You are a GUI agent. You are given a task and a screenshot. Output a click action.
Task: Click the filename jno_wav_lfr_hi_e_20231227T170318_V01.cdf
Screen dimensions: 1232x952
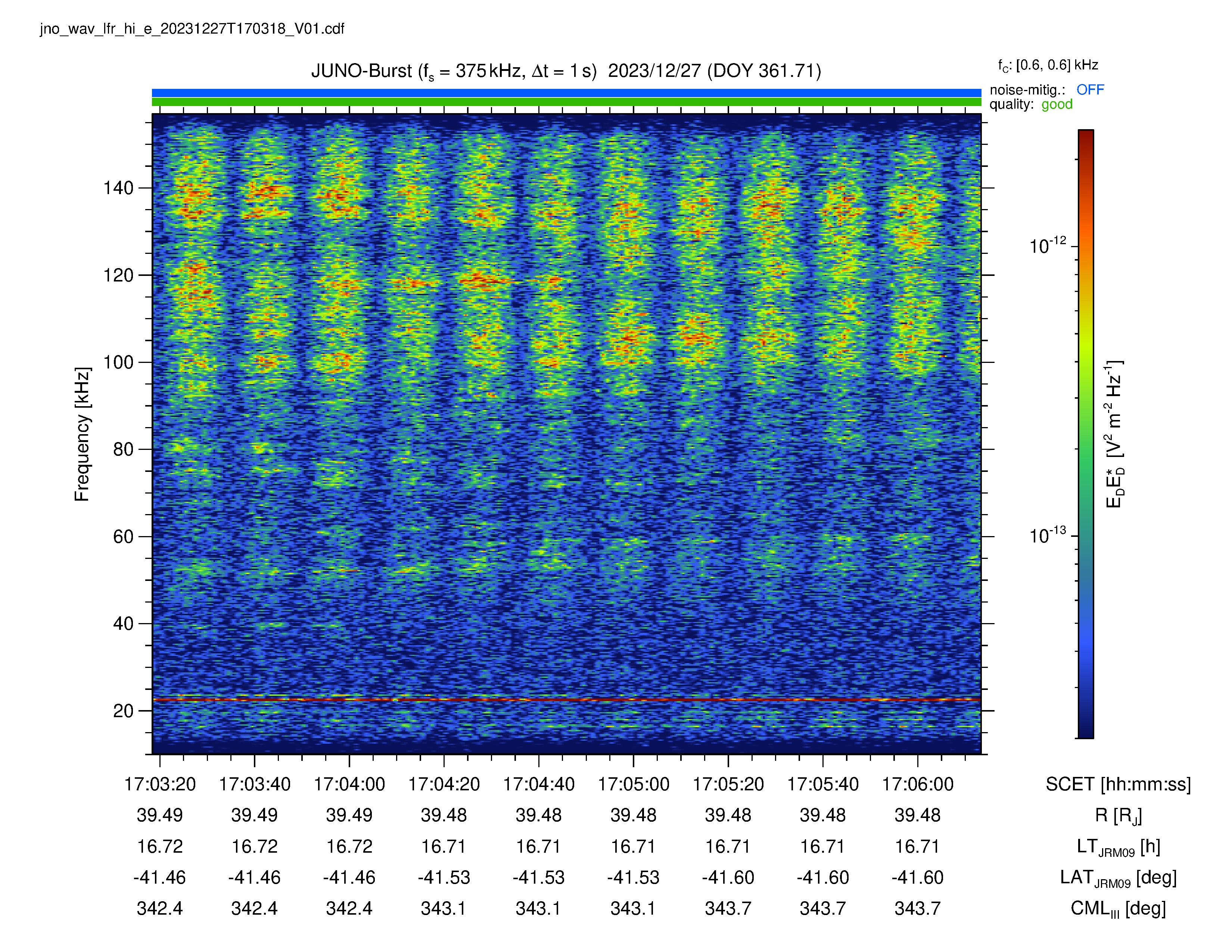pos(192,29)
